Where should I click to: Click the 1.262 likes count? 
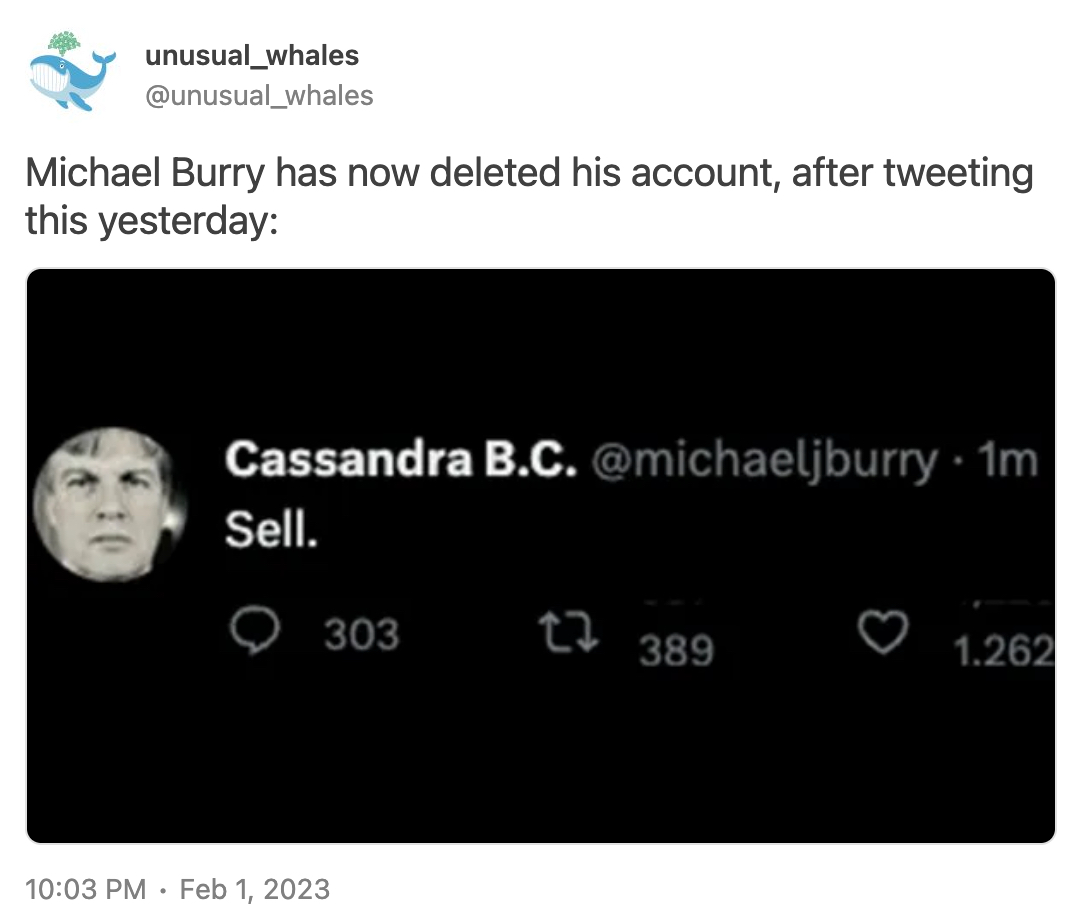[1002, 651]
